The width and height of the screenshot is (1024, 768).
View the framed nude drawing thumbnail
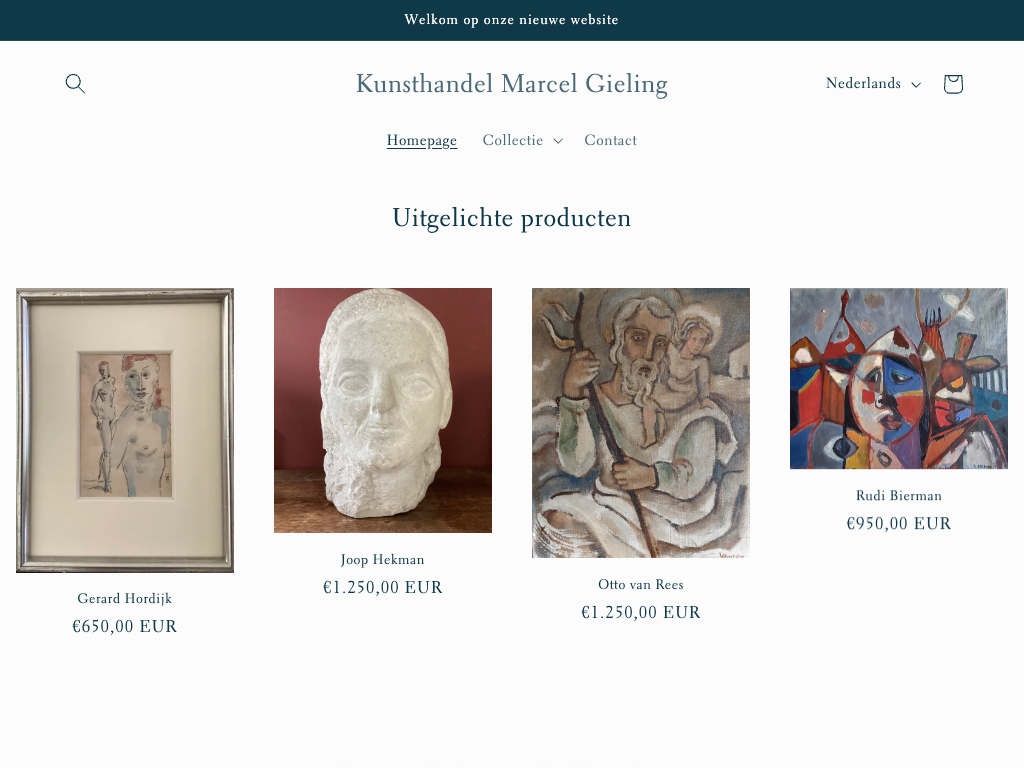[125, 430]
